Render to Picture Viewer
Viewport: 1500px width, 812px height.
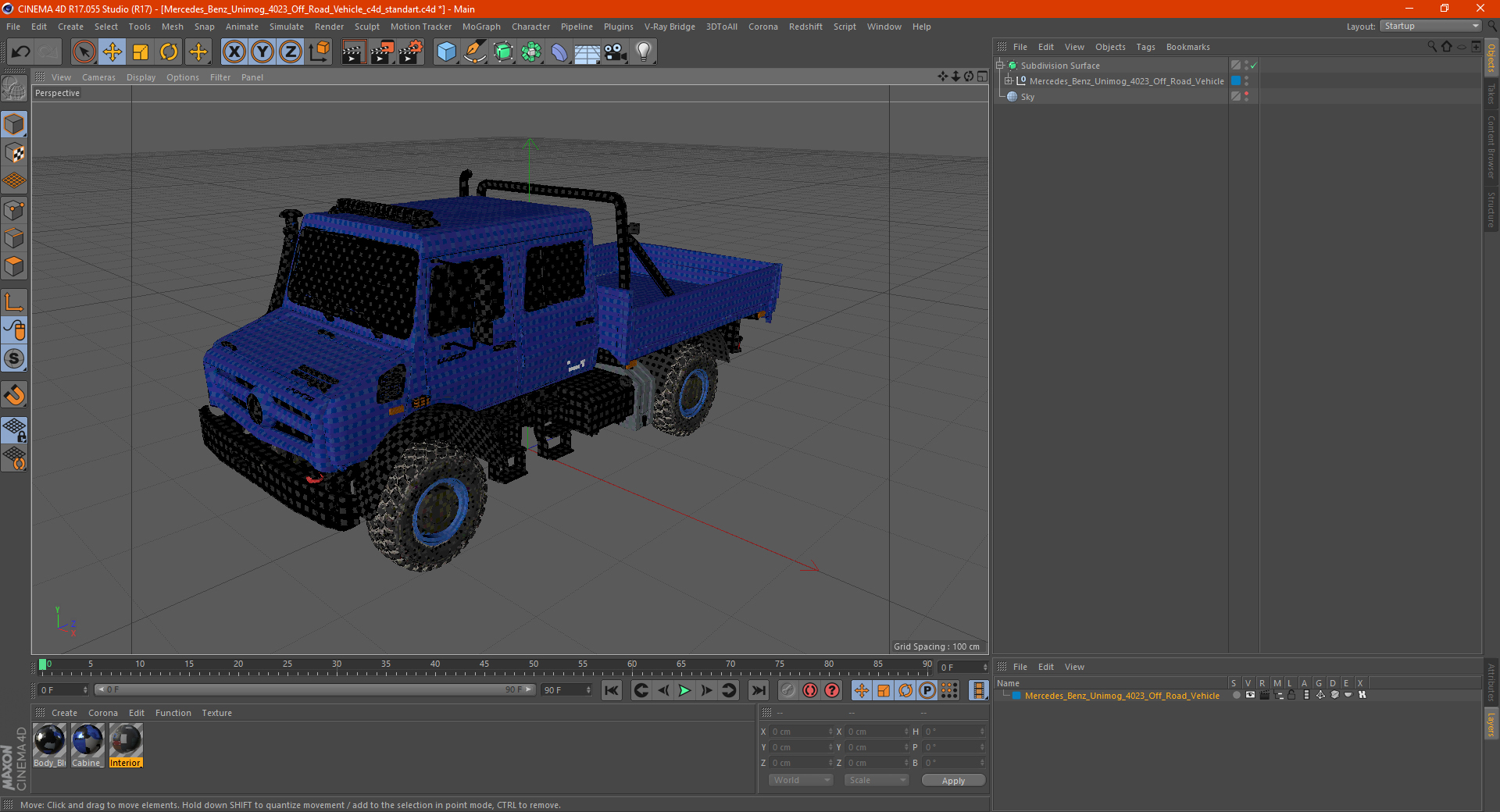(382, 52)
